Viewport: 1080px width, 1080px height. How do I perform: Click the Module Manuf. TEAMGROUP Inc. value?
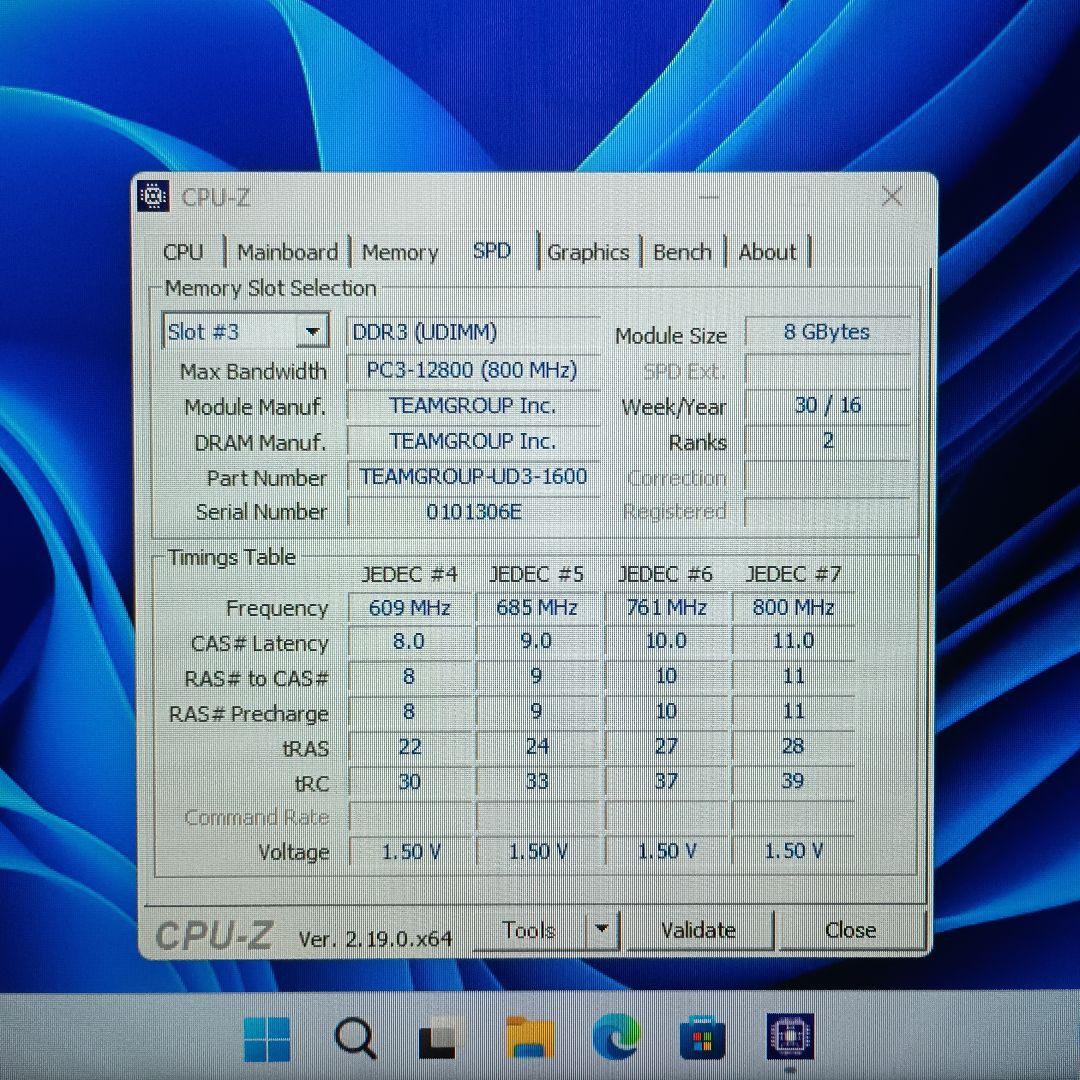473,405
